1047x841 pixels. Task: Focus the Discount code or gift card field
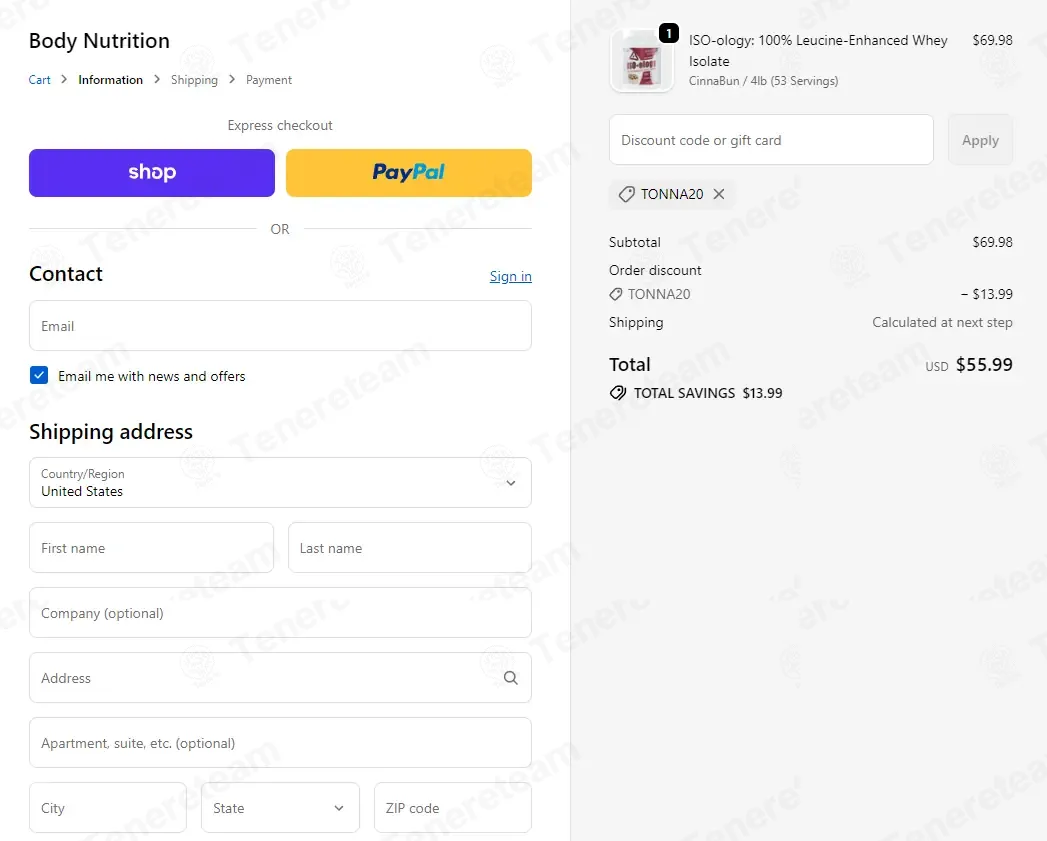pyautogui.click(x=771, y=140)
